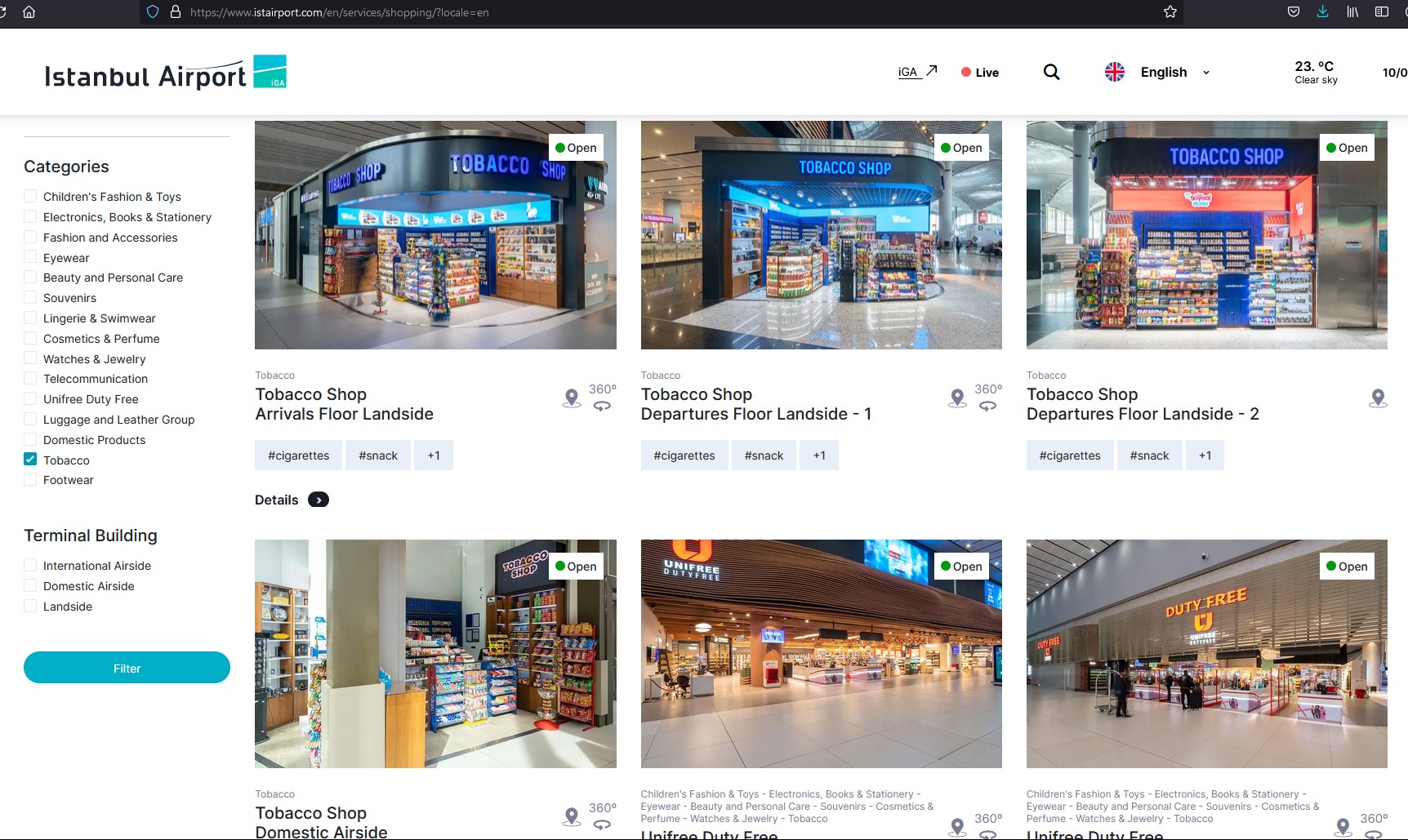Screen dimensions: 1408x840
Task: Check Children's Fashion & Toys category
Action: [30, 196]
